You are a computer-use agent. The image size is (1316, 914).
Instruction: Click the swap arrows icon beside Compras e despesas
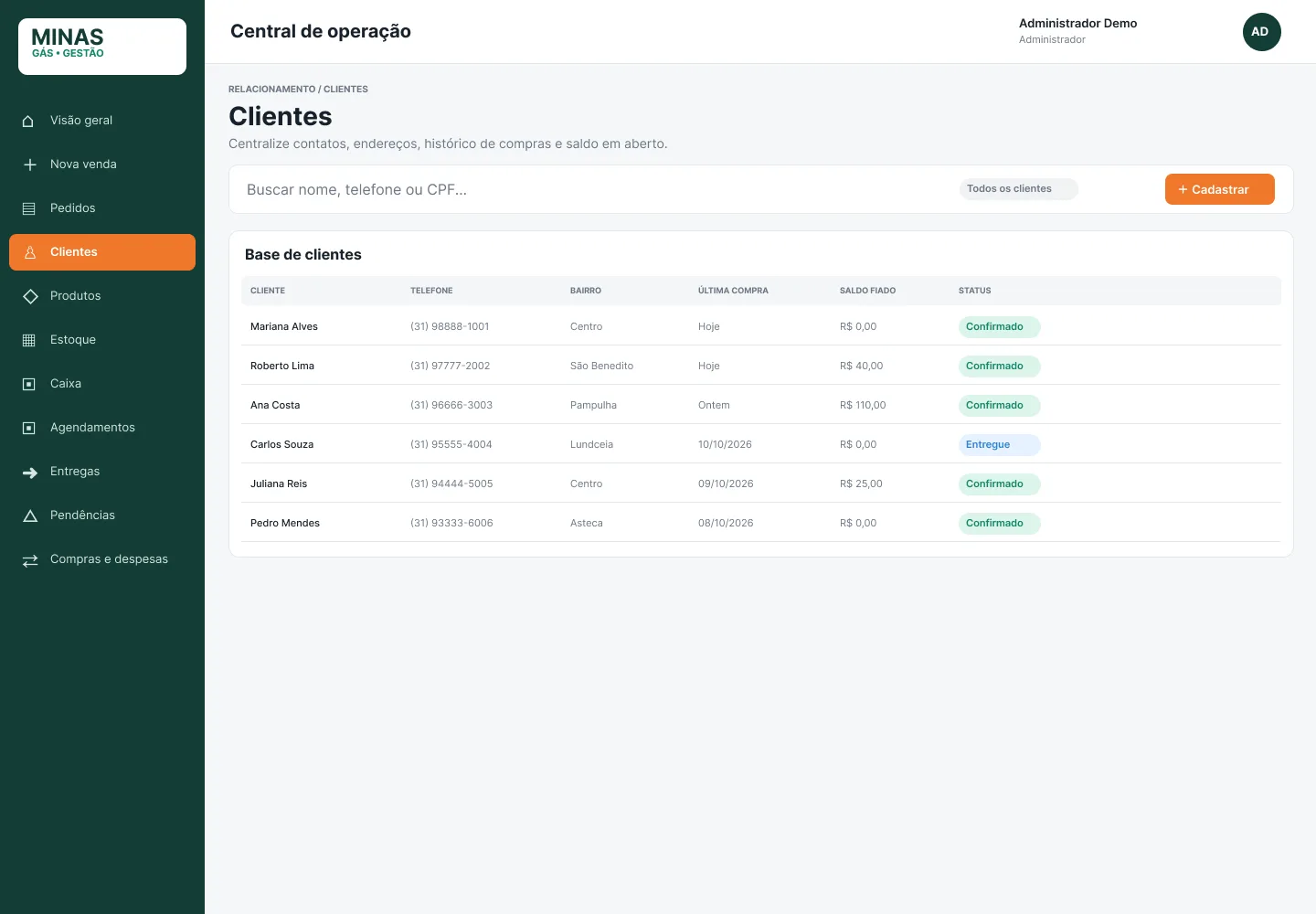tap(29, 559)
